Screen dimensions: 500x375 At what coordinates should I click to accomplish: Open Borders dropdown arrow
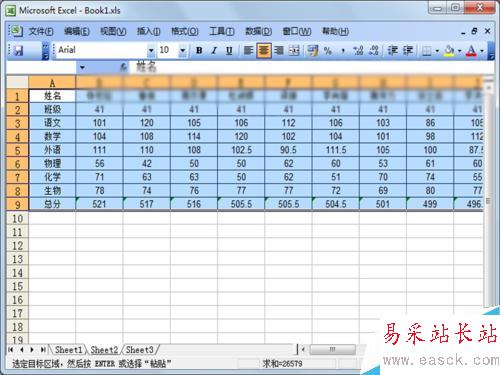pyautogui.click(x=437, y=51)
